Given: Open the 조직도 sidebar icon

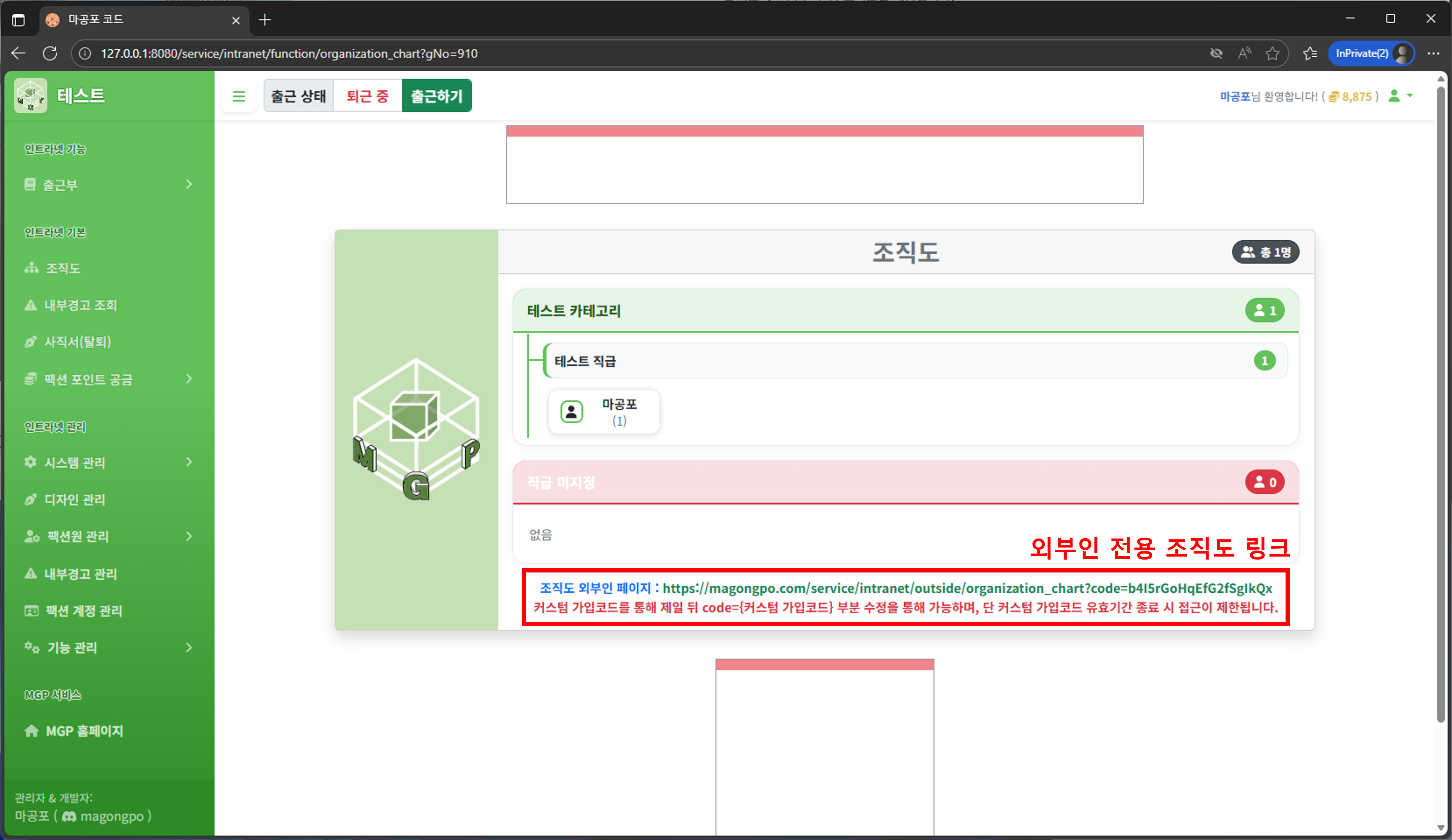Looking at the screenshot, I should click(x=31, y=268).
